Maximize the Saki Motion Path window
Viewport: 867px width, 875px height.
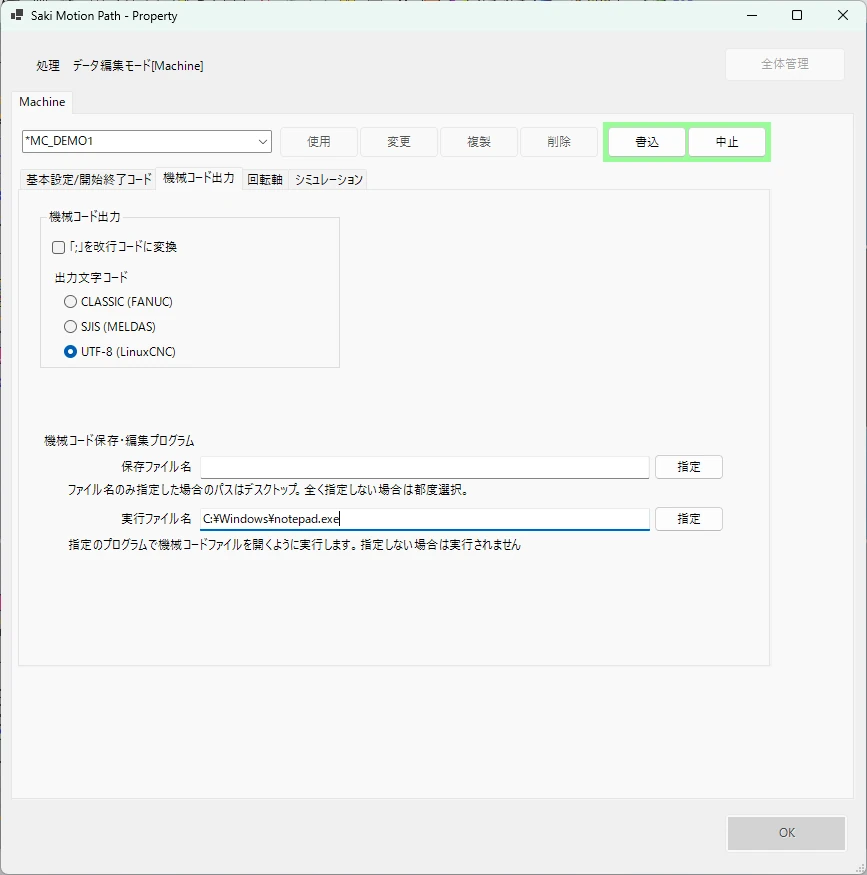click(x=797, y=16)
